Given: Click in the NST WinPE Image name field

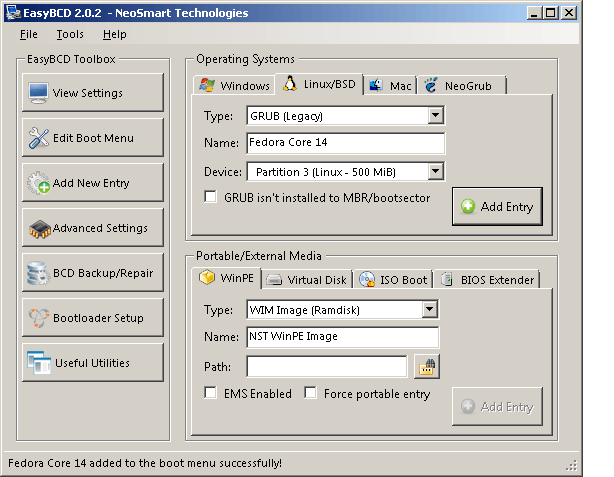Looking at the screenshot, I should tap(343, 337).
